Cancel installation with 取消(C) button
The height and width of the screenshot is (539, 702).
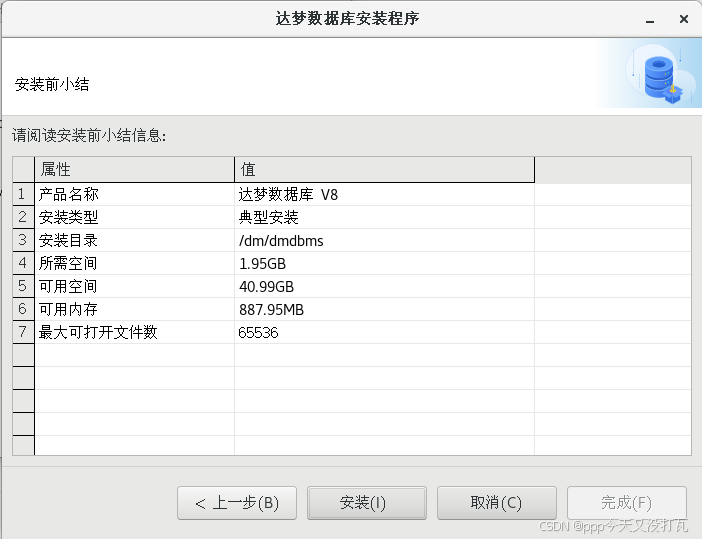coord(497,503)
